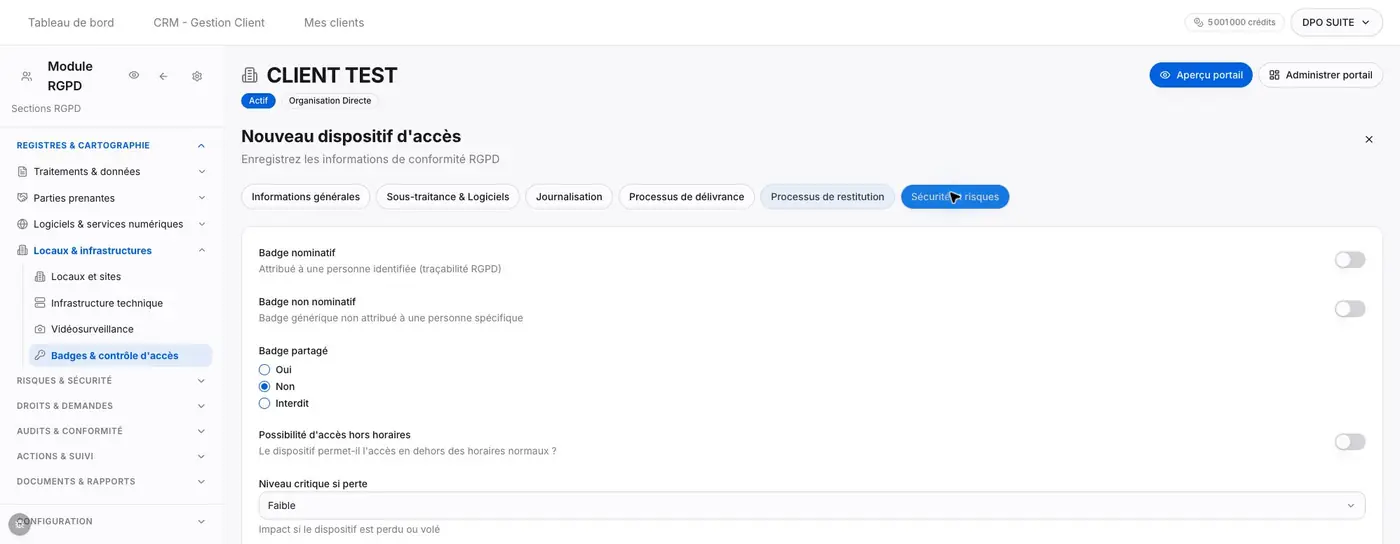Expand the CONFIGURATION section

point(111,522)
